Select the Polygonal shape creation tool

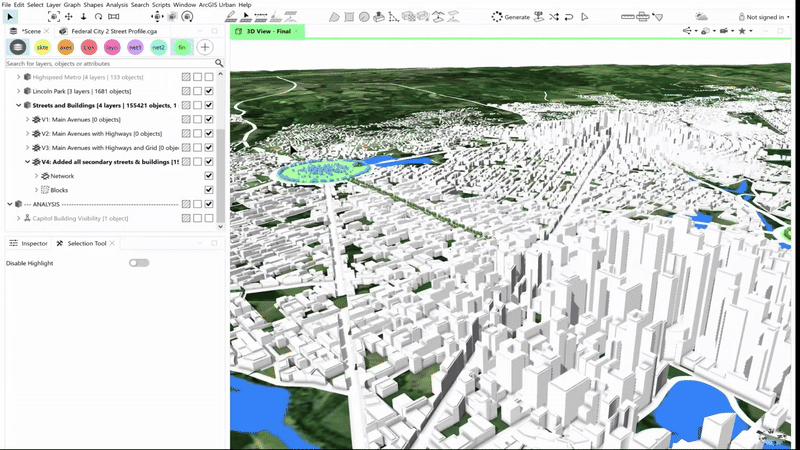[334, 17]
